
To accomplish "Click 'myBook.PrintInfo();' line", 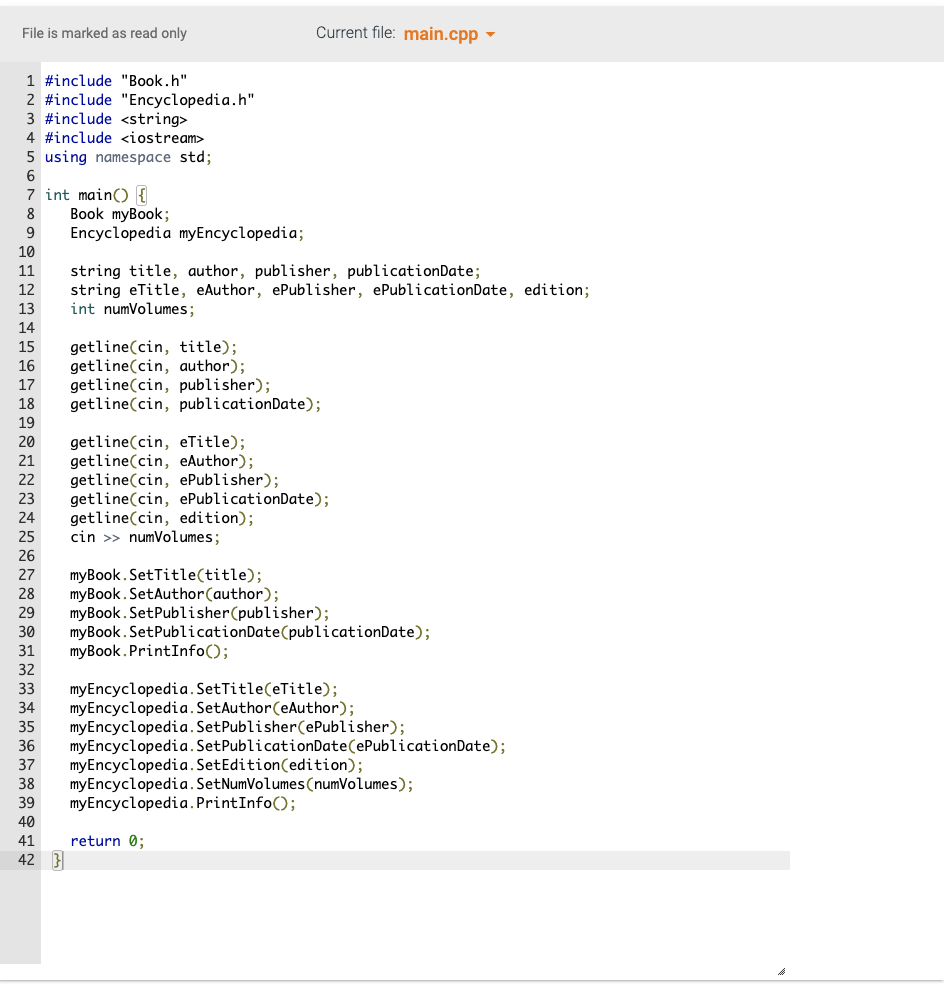I will pyautogui.click(x=149, y=651).
